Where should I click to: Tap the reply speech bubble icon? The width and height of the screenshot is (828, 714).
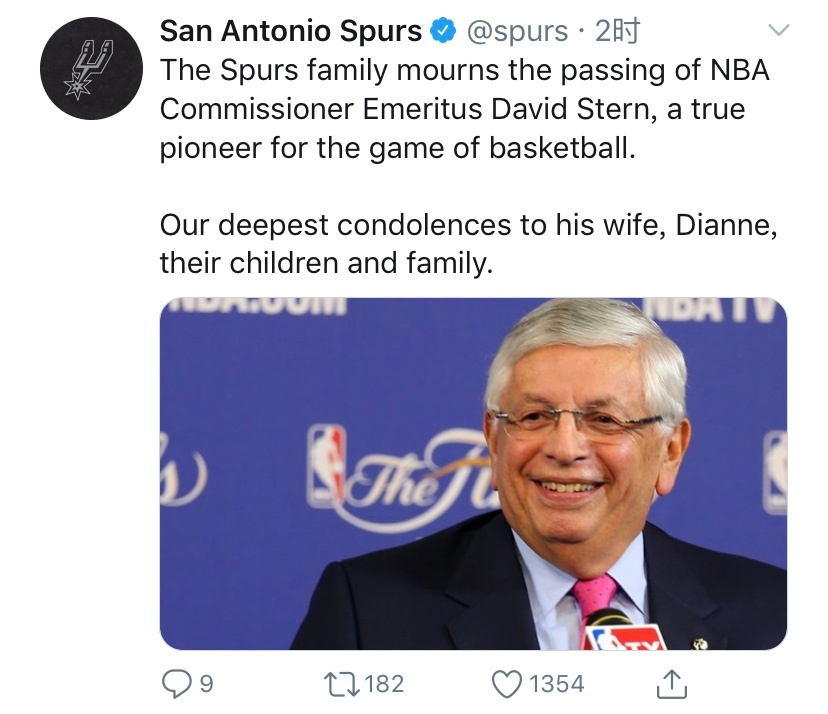pyautogui.click(x=176, y=683)
